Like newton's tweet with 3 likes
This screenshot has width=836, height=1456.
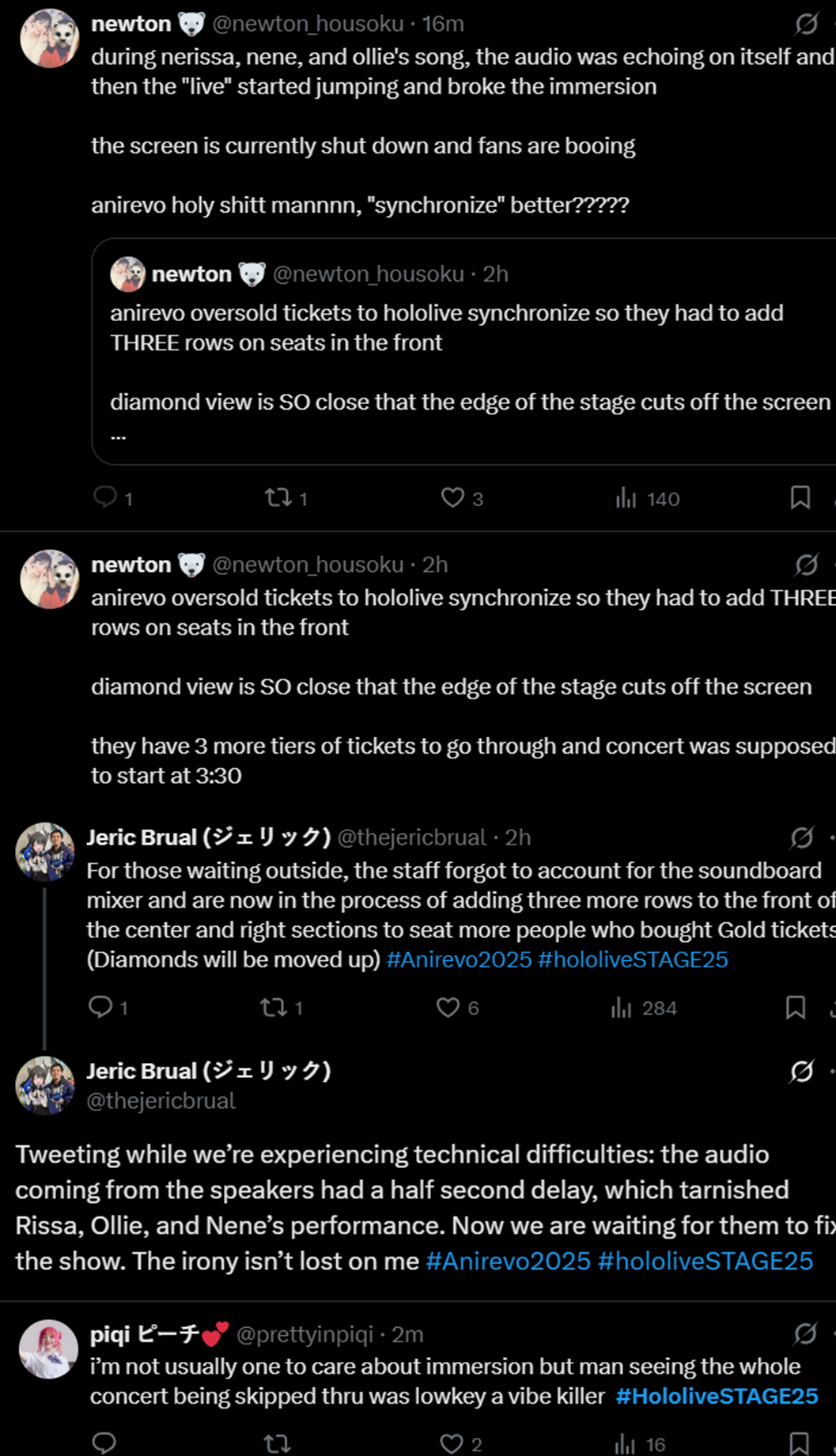tap(452, 497)
